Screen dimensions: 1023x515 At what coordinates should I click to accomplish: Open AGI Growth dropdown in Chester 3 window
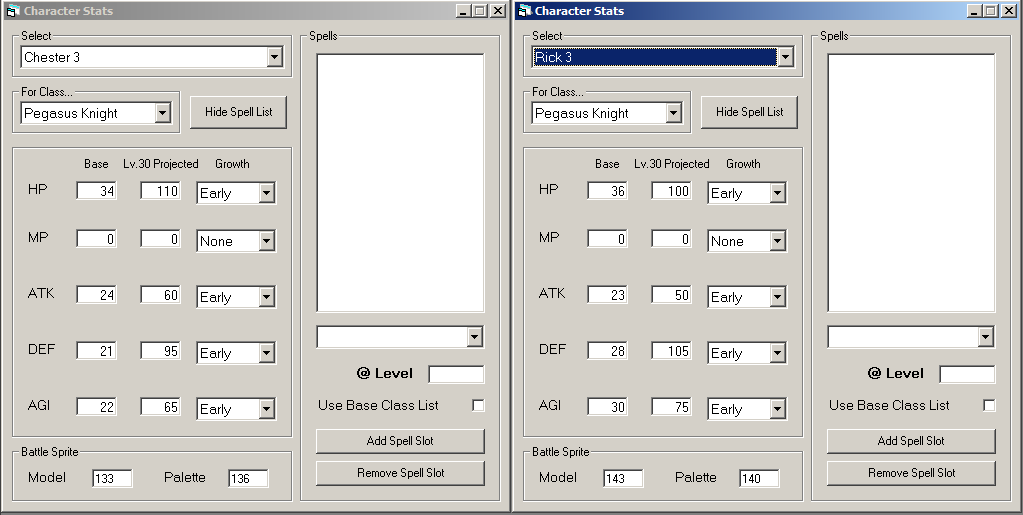[266, 409]
